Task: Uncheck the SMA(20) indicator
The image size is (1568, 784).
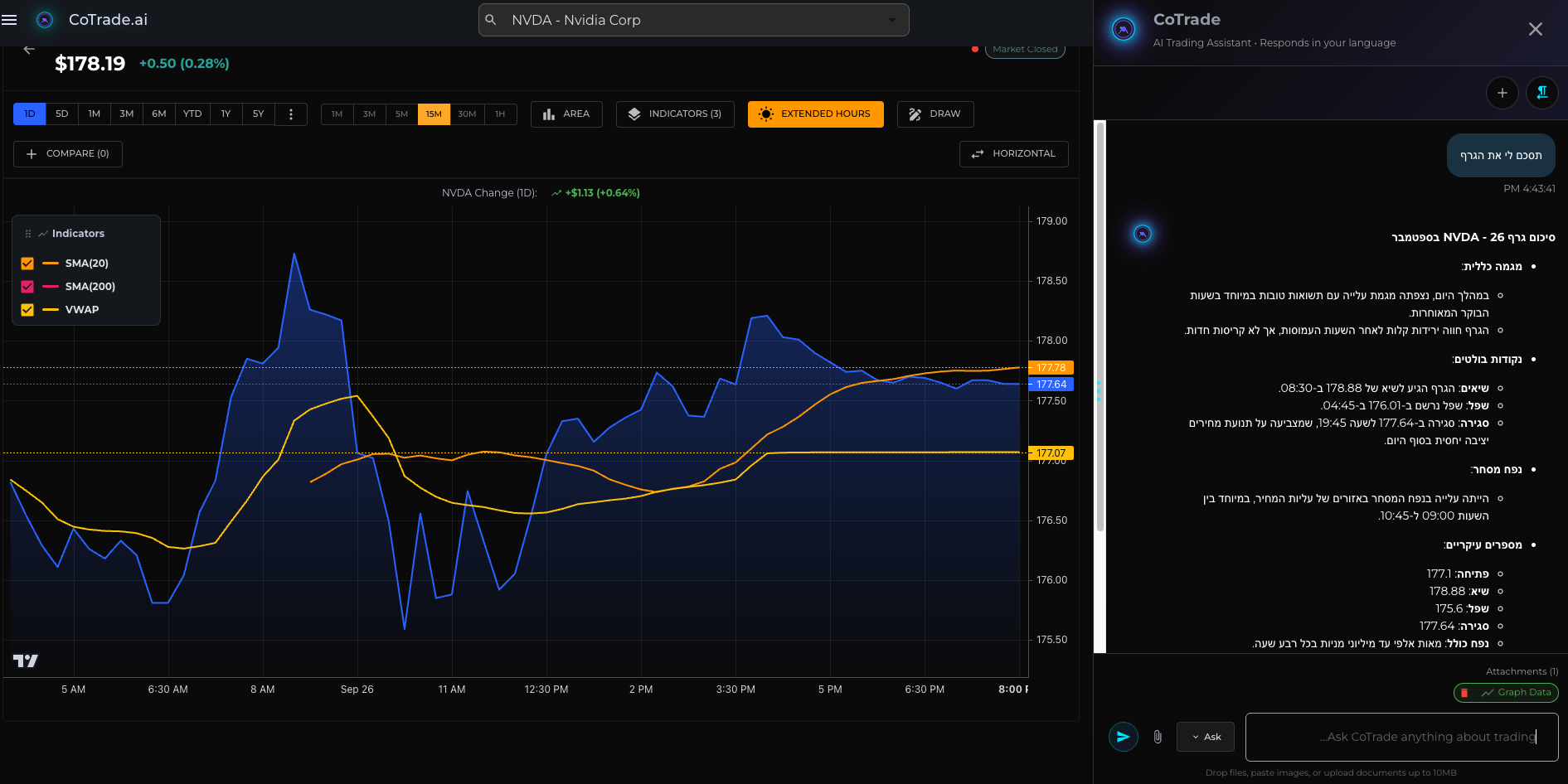Action: click(27, 264)
